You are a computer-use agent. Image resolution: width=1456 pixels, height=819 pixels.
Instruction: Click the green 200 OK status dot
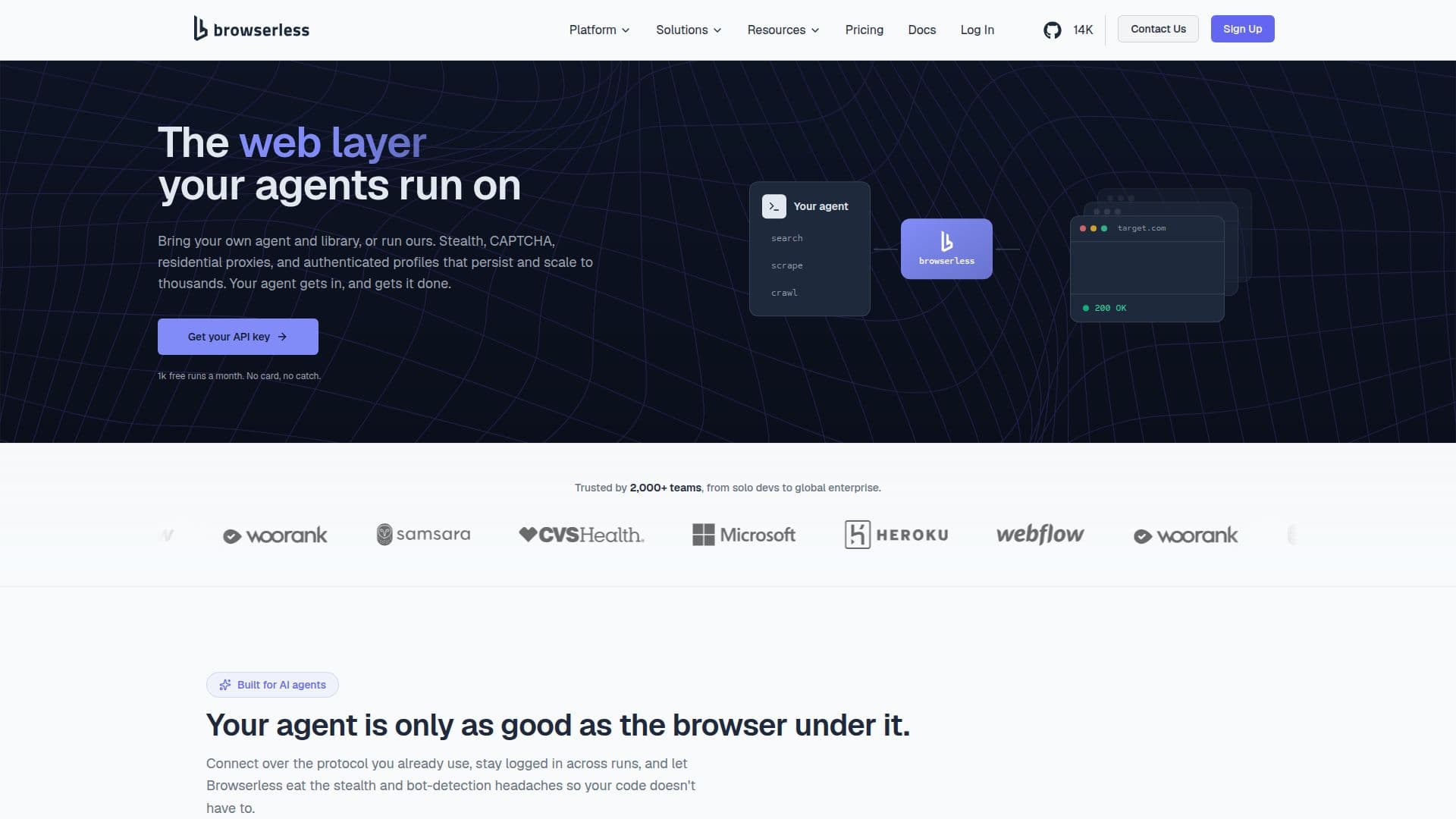(x=1086, y=308)
